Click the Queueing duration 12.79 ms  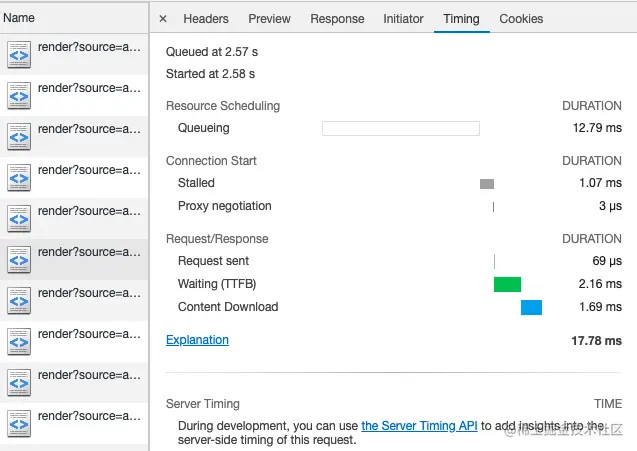[597, 128]
